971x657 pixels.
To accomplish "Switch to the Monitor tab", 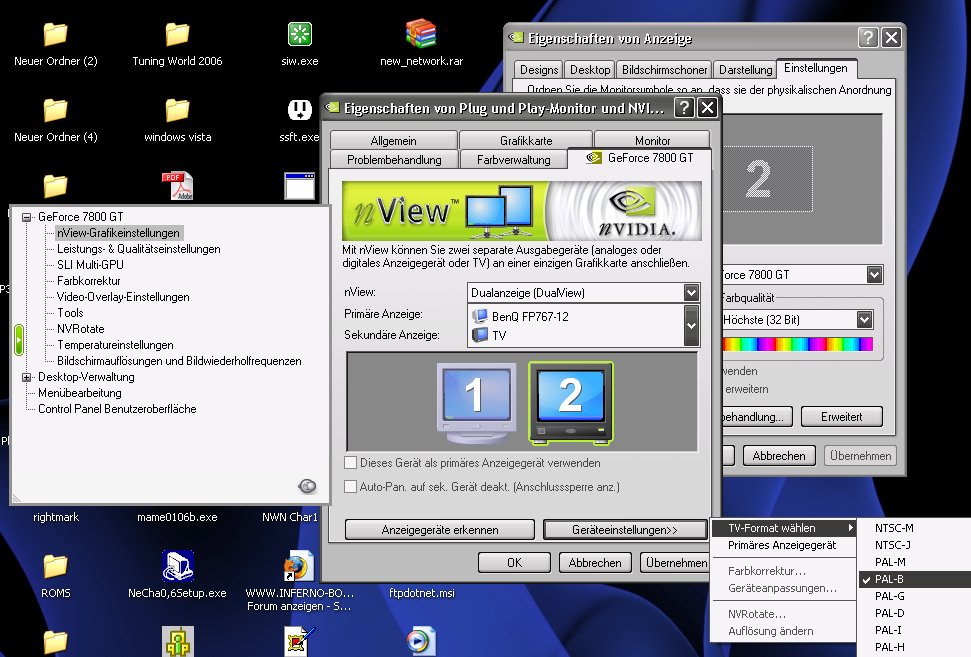I will (x=652, y=141).
